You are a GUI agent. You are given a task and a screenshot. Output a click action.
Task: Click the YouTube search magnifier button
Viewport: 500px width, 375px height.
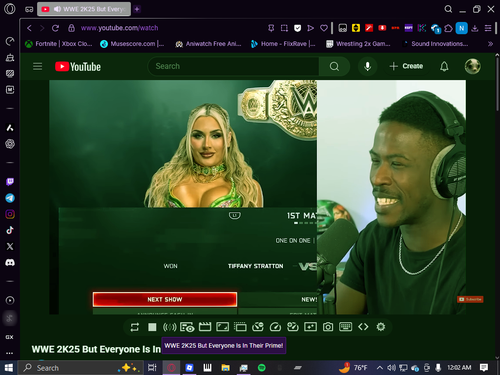(334, 66)
